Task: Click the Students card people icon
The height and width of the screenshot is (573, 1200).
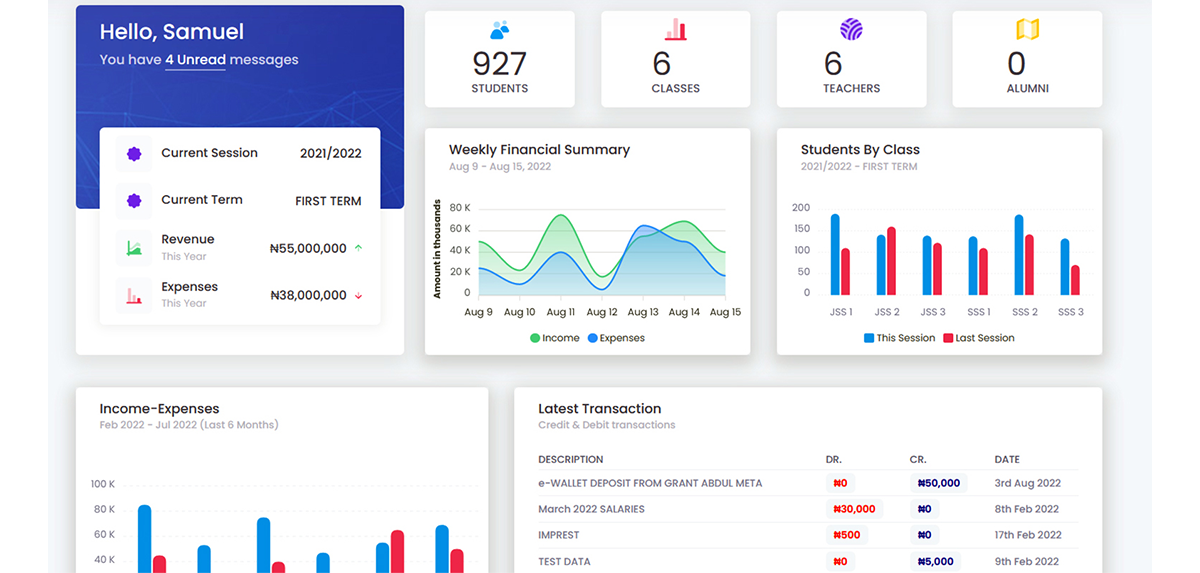Action: click(500, 30)
